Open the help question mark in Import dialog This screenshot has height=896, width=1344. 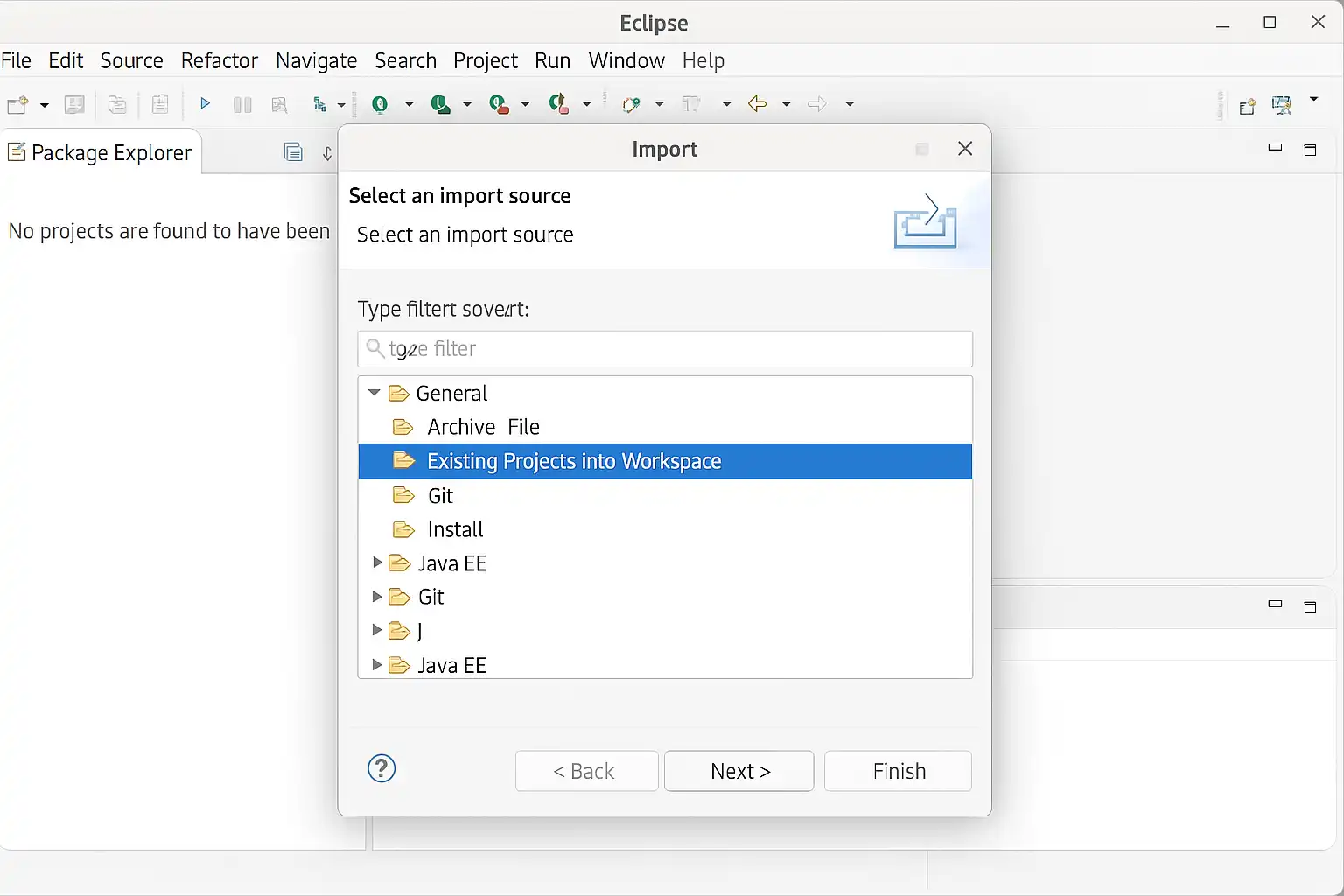[x=381, y=768]
